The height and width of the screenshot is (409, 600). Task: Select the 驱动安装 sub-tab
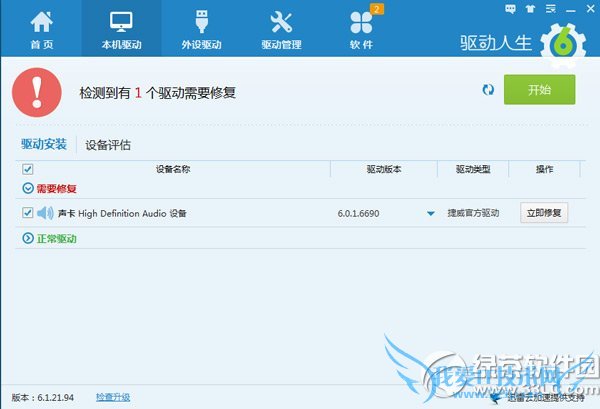pos(44,144)
